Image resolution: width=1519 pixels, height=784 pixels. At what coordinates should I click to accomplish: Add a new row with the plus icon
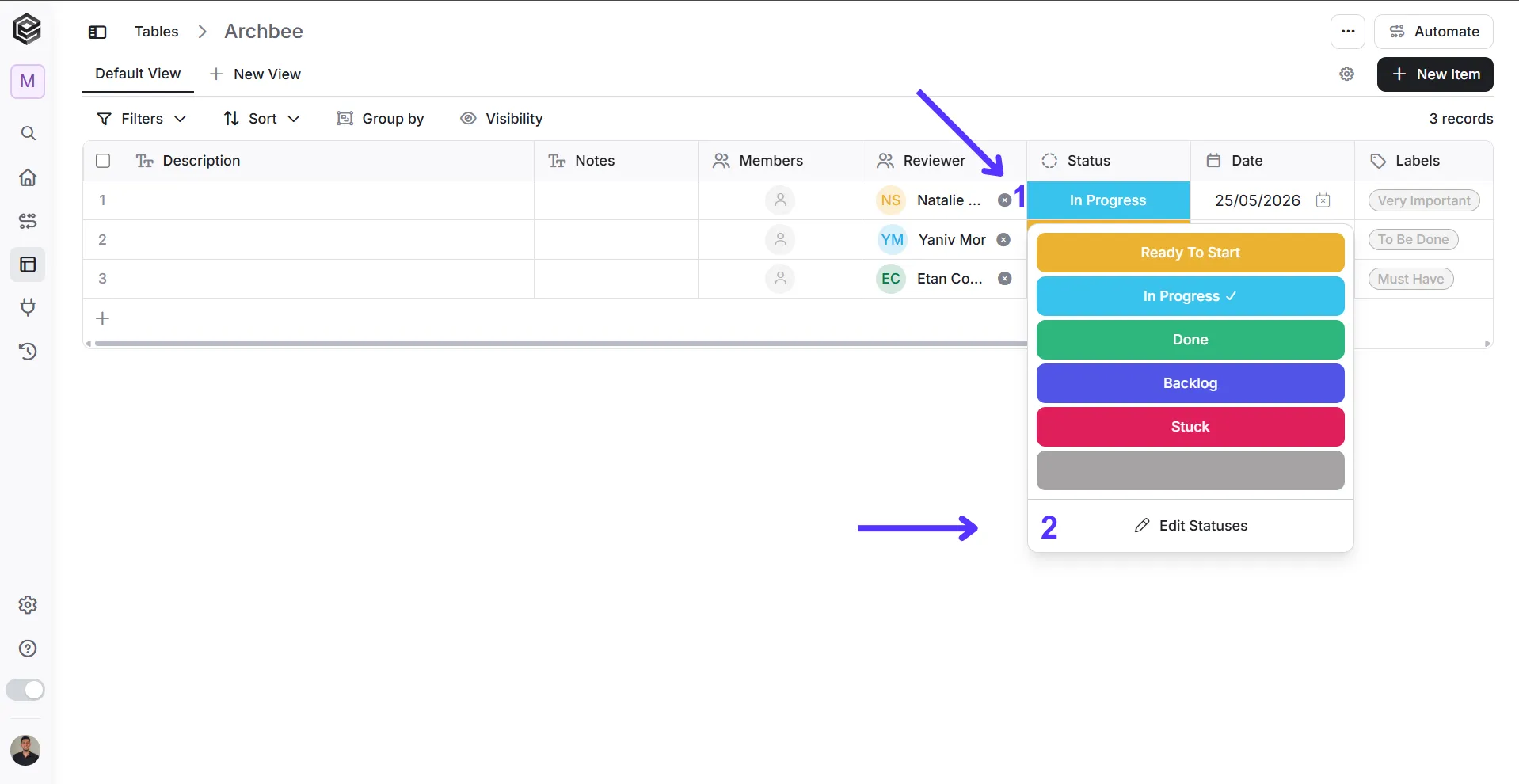tap(102, 318)
